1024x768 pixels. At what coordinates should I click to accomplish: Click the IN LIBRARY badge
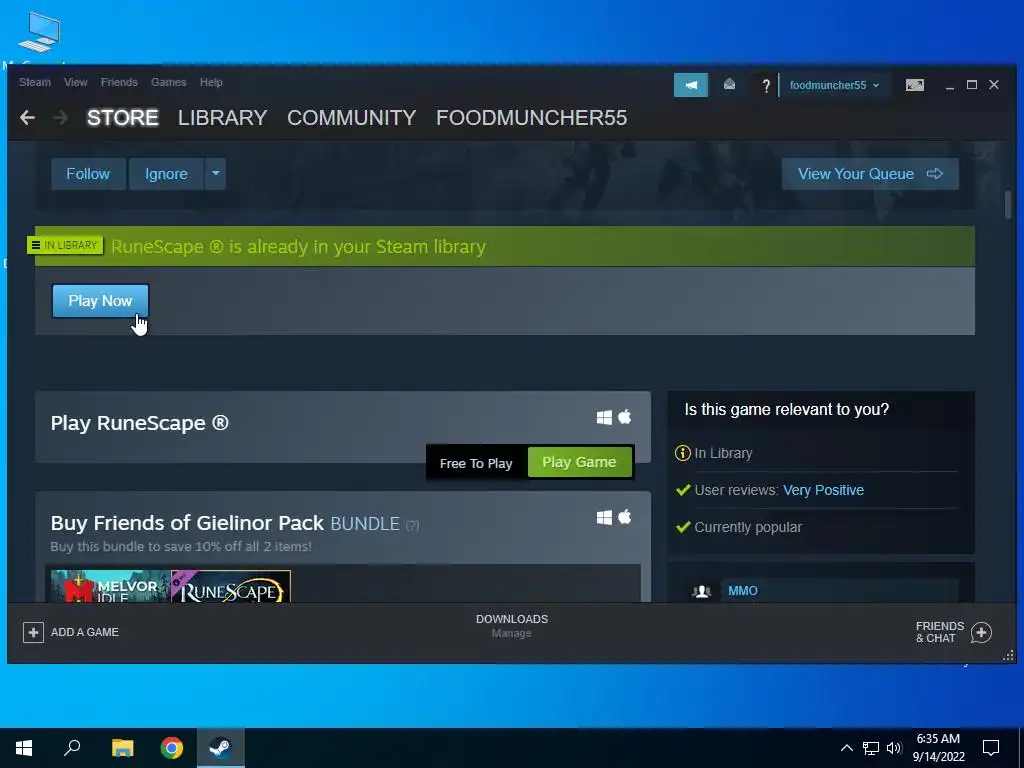(x=65, y=245)
